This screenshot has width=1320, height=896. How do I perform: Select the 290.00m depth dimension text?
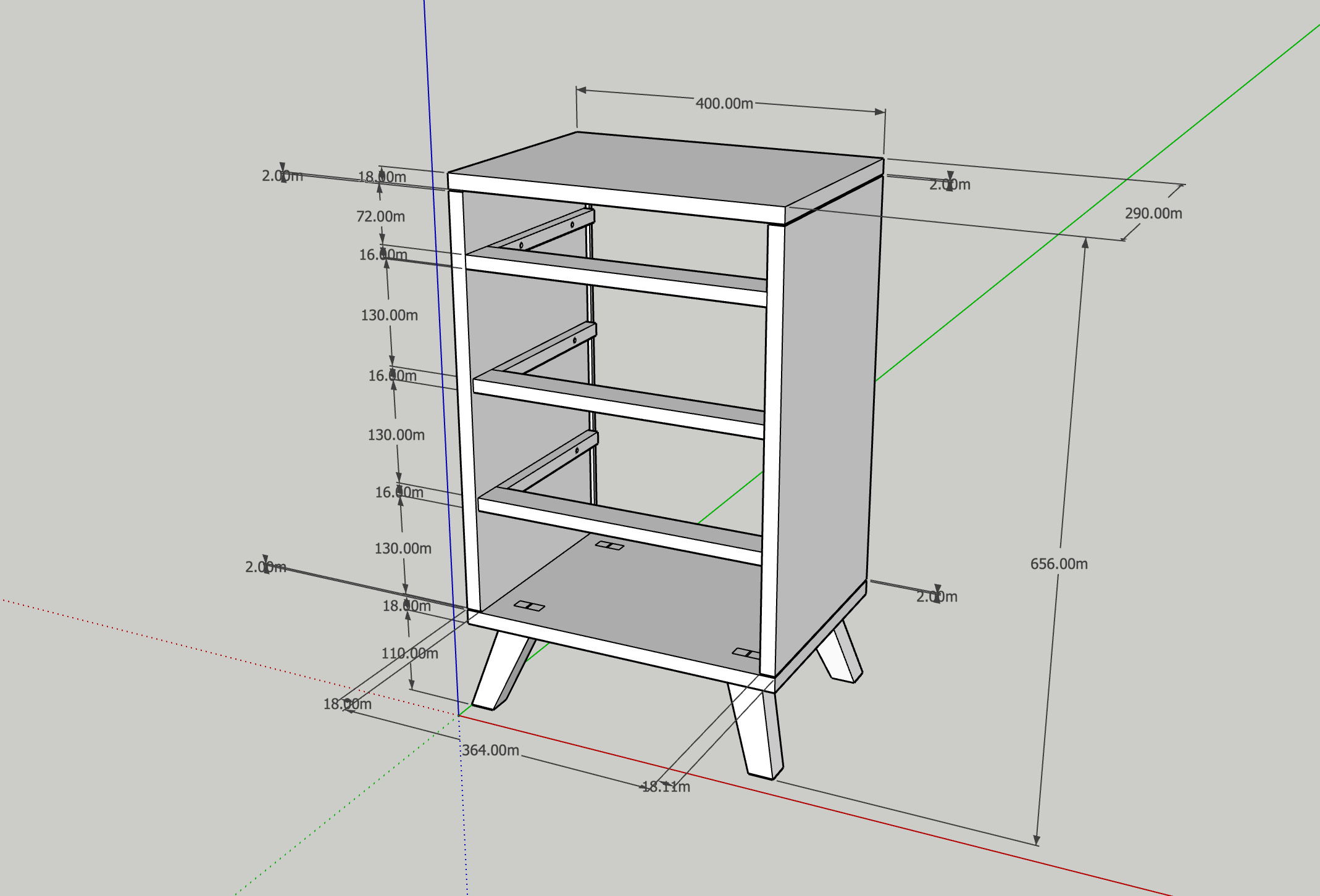(x=1153, y=214)
